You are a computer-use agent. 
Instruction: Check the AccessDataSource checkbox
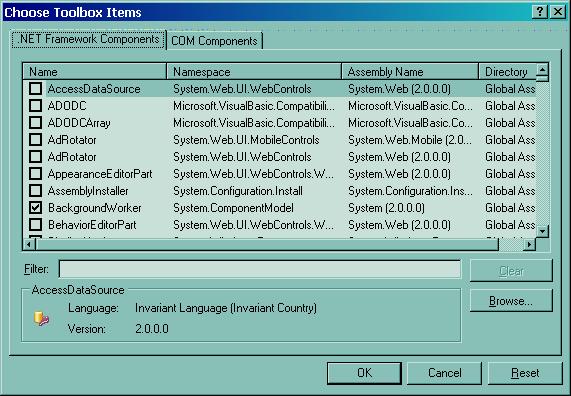tap(35, 89)
